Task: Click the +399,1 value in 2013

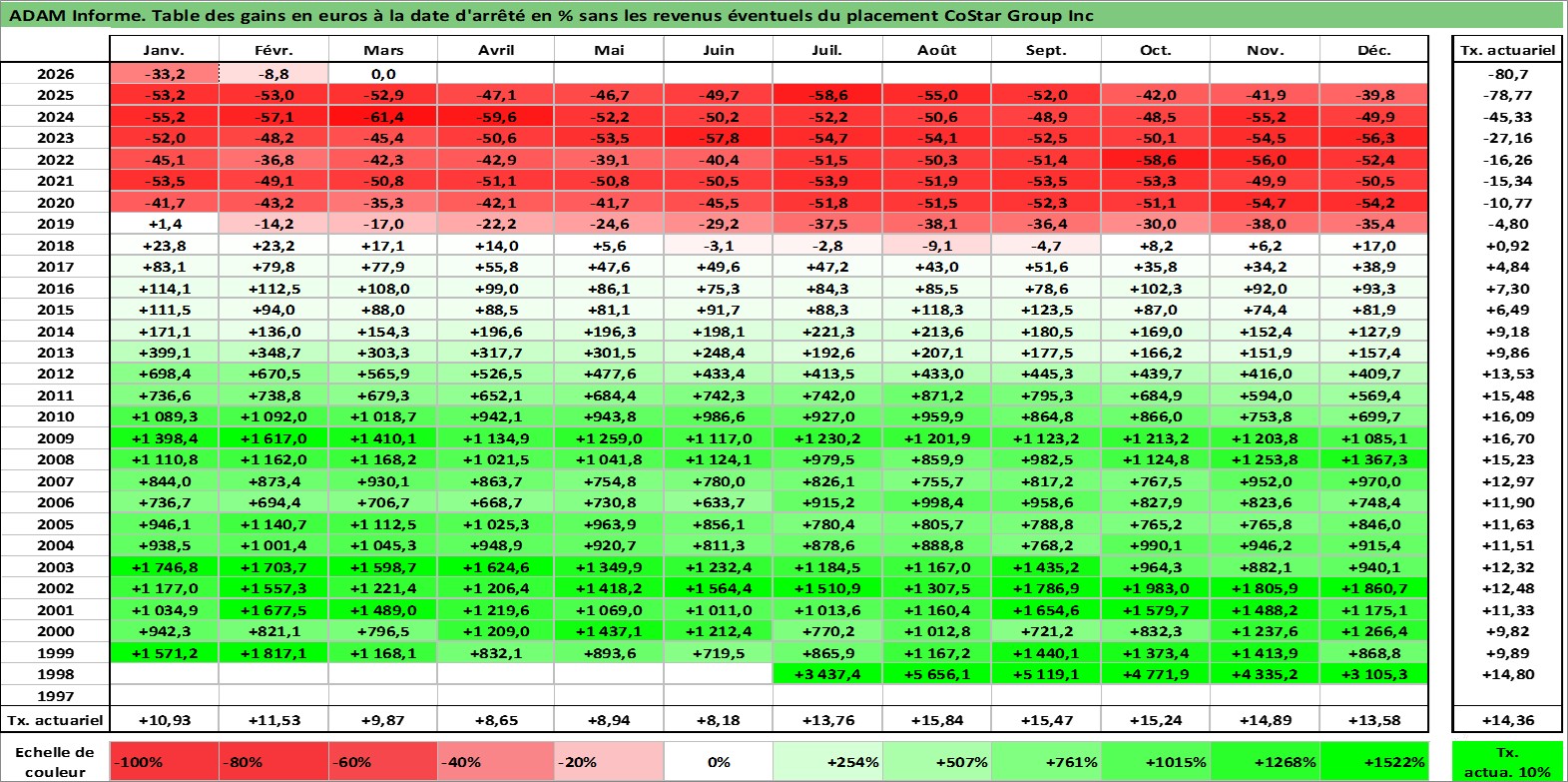Action: tap(164, 353)
